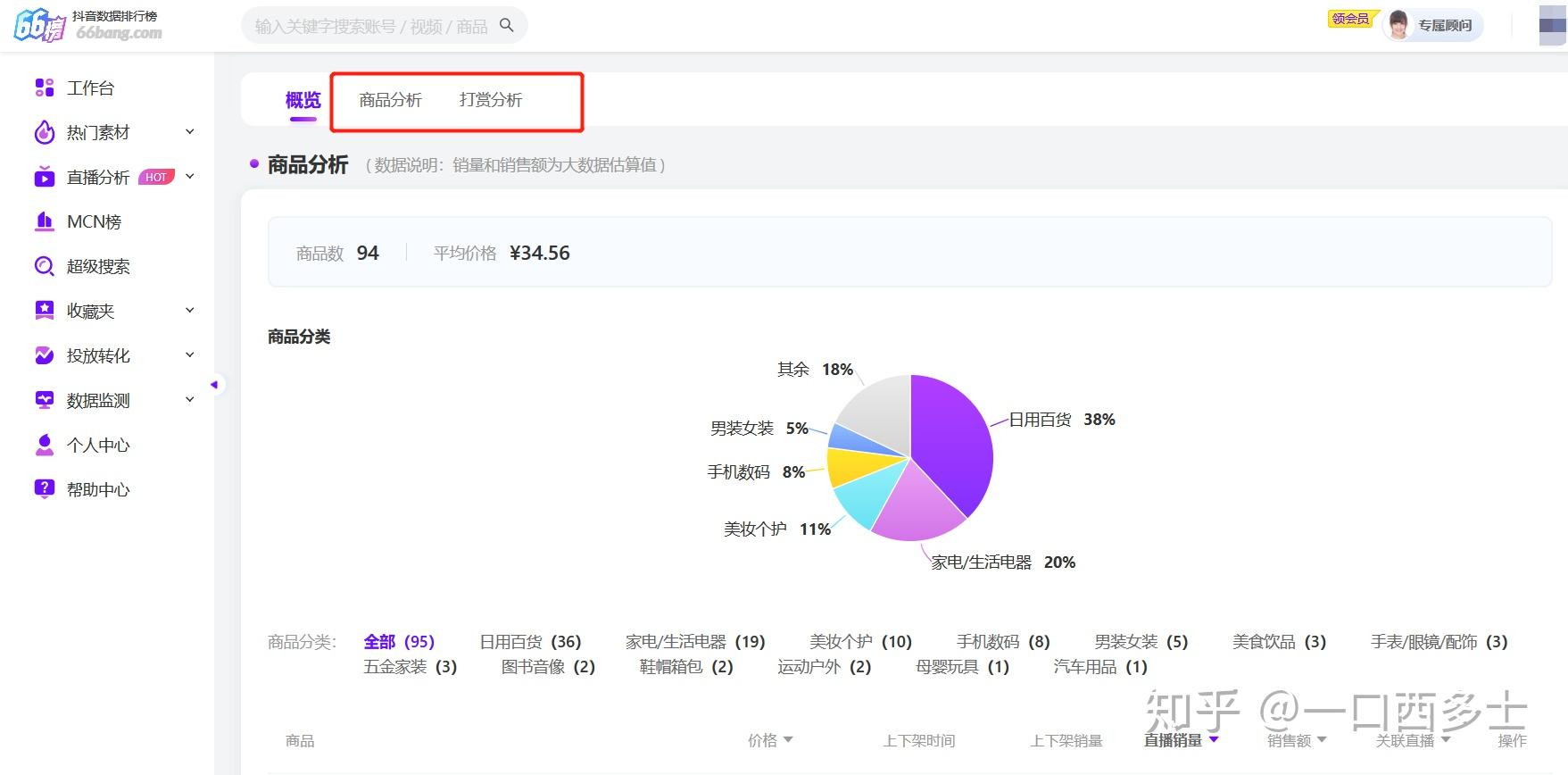Click the MCN榜 icon
Viewport: 1568px width, 775px height.
click(45, 221)
